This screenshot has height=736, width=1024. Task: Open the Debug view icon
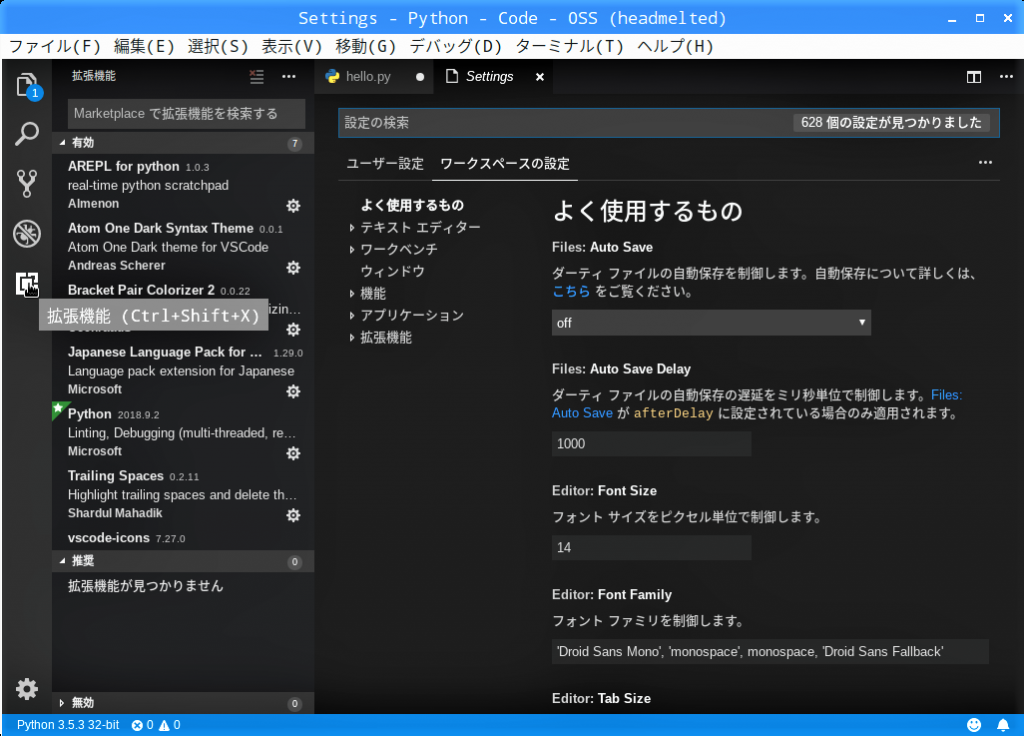point(27,233)
